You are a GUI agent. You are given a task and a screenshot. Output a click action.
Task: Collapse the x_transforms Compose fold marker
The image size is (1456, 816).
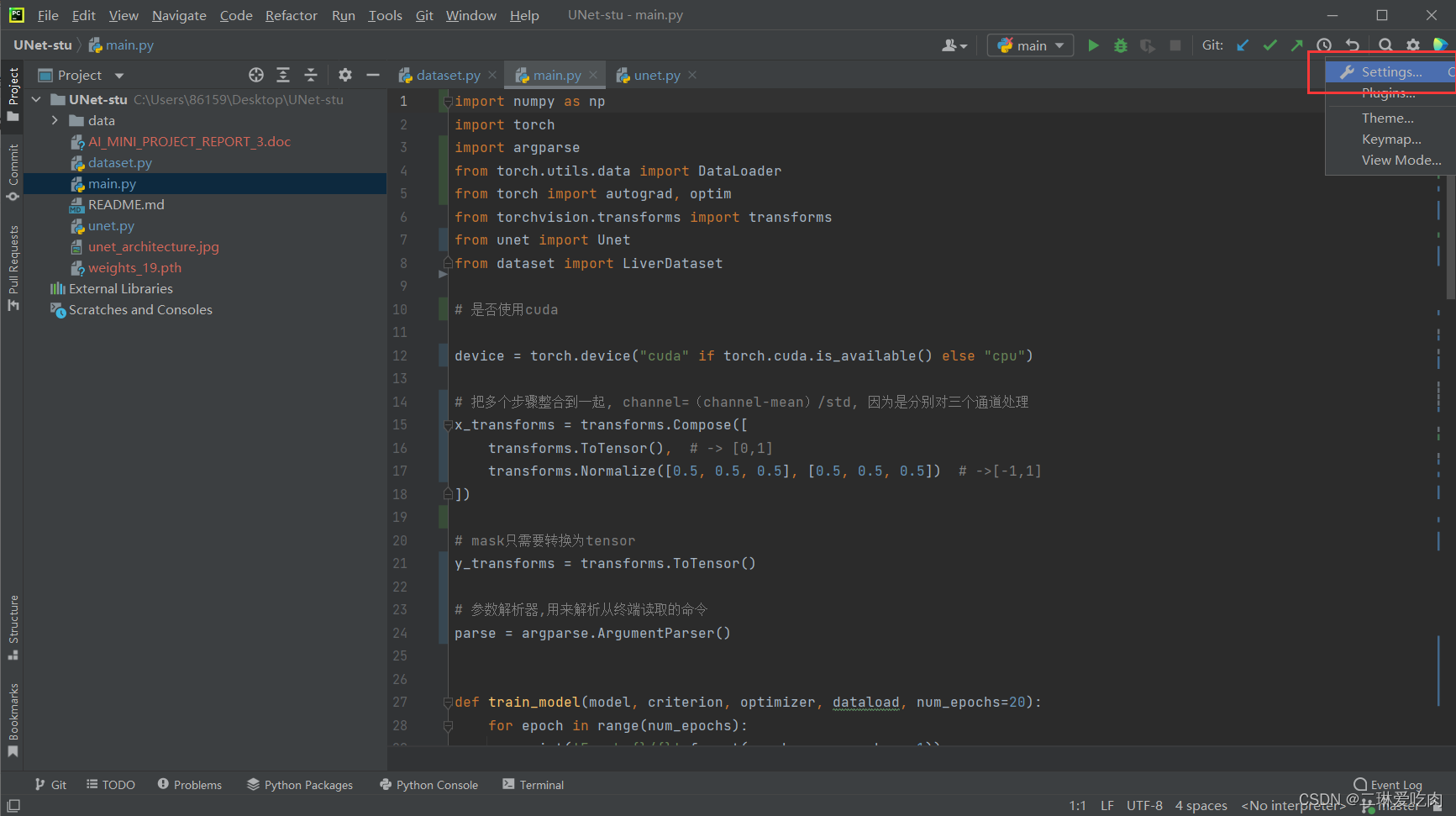click(448, 425)
